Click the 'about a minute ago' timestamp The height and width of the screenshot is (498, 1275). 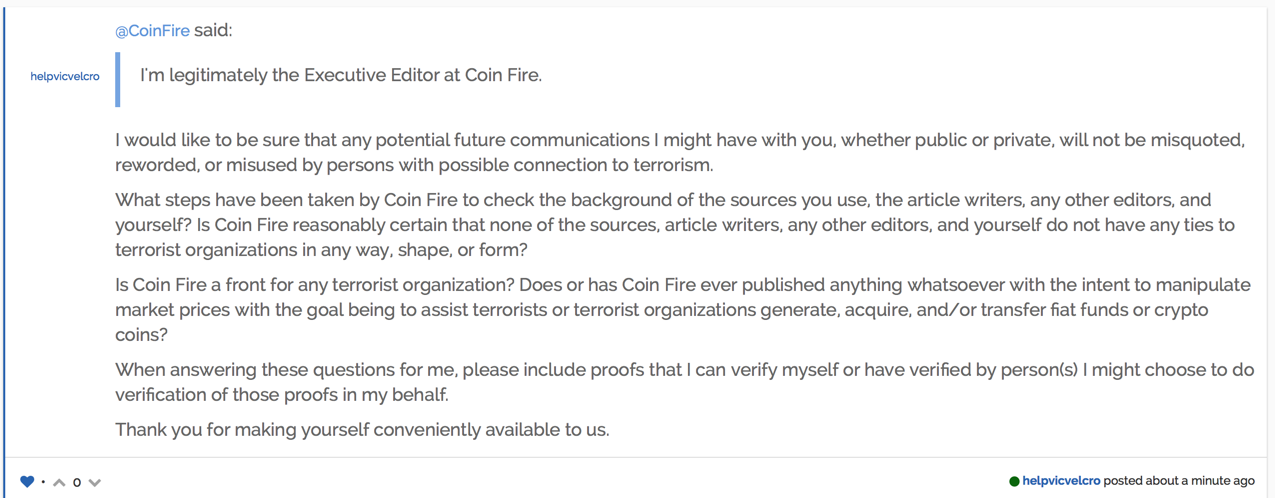pyautogui.click(x=1199, y=481)
